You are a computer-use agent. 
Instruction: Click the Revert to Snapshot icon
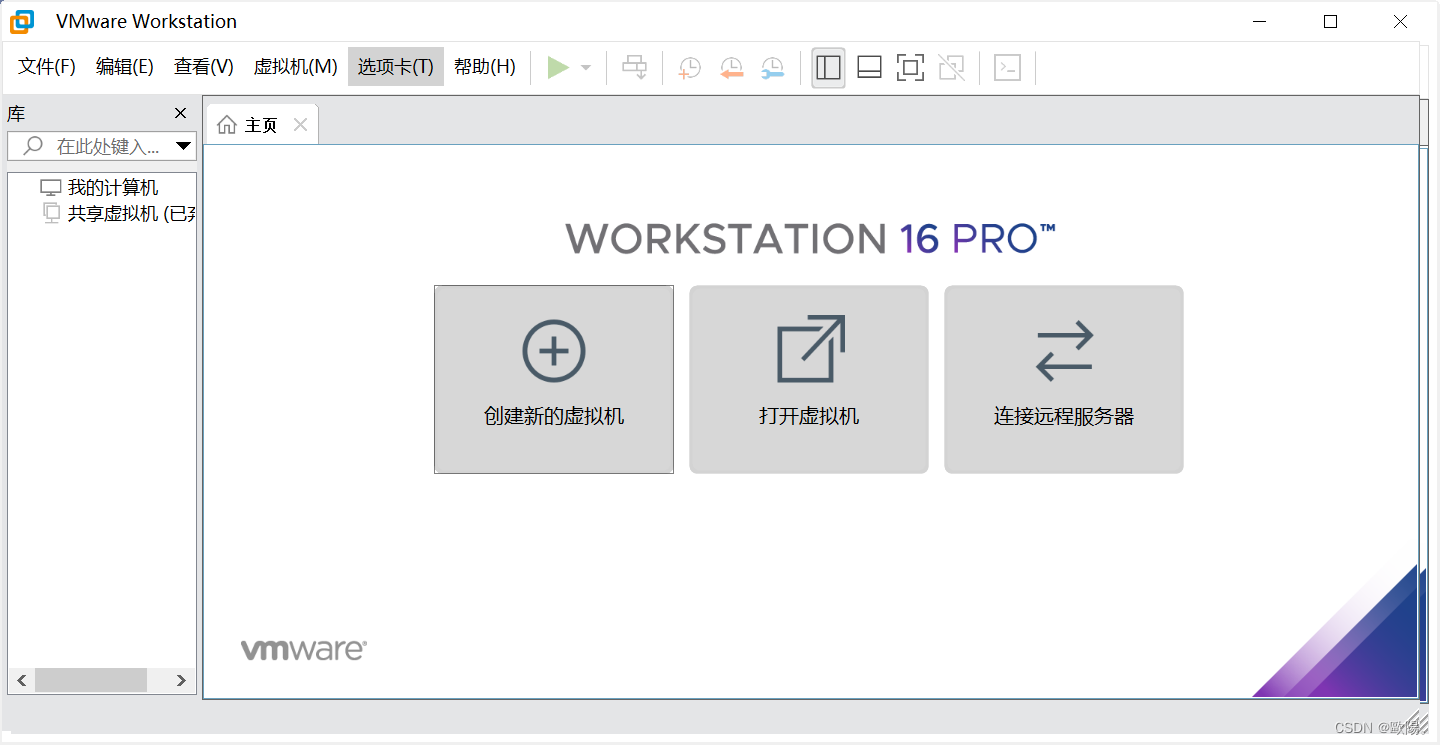coord(732,67)
